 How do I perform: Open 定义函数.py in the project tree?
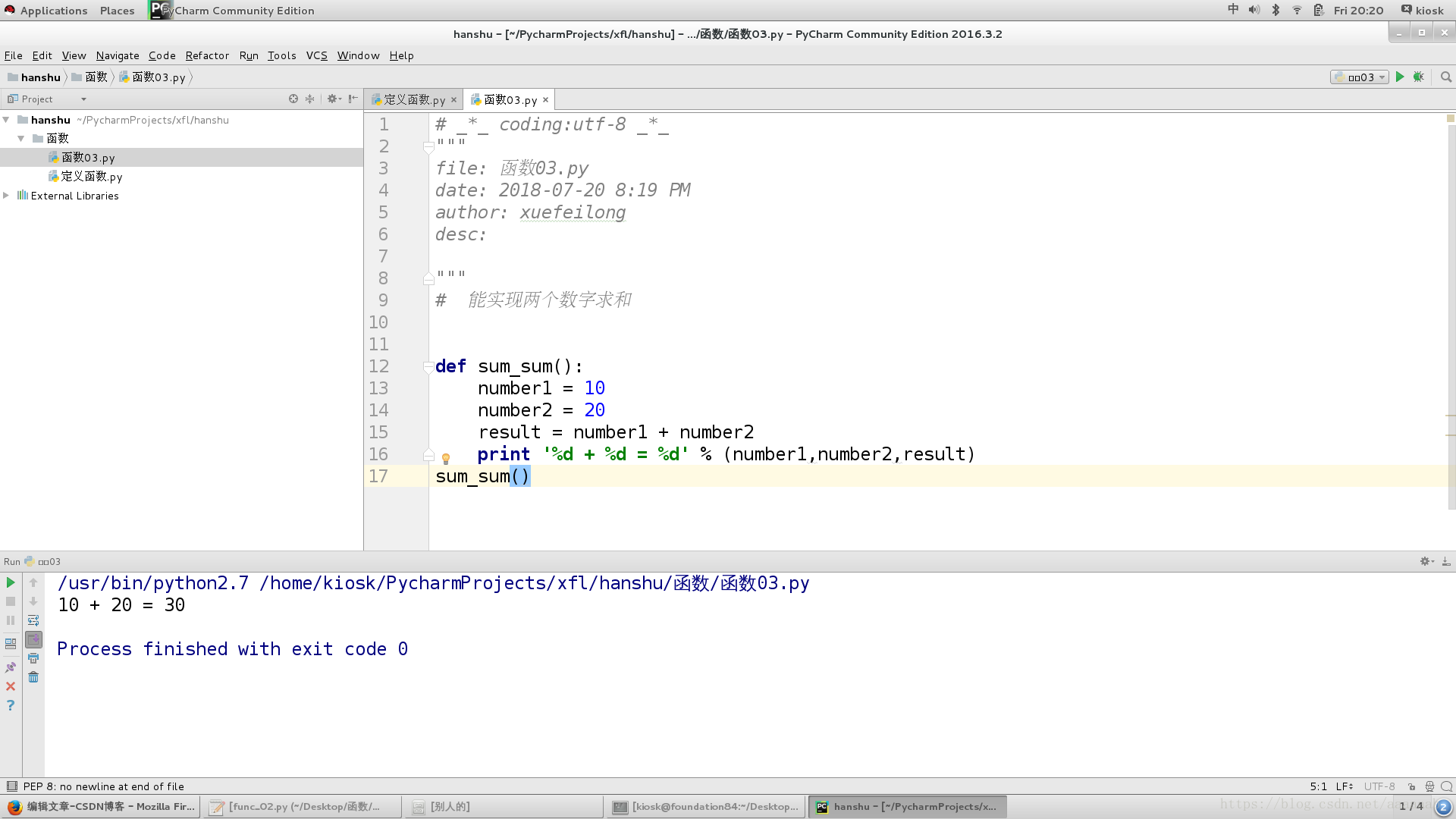coord(91,176)
